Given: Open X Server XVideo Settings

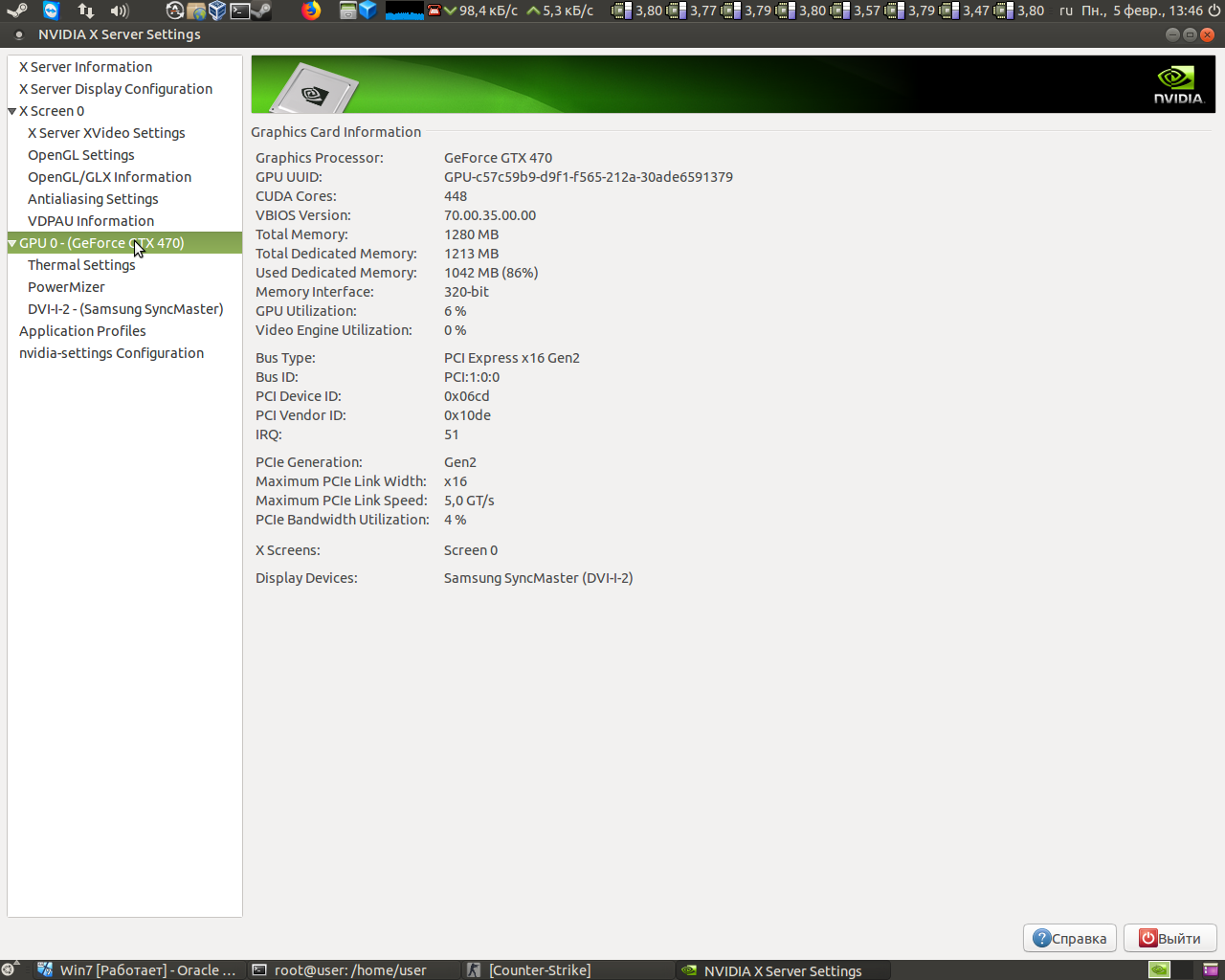Looking at the screenshot, I should pyautogui.click(x=106, y=133).
